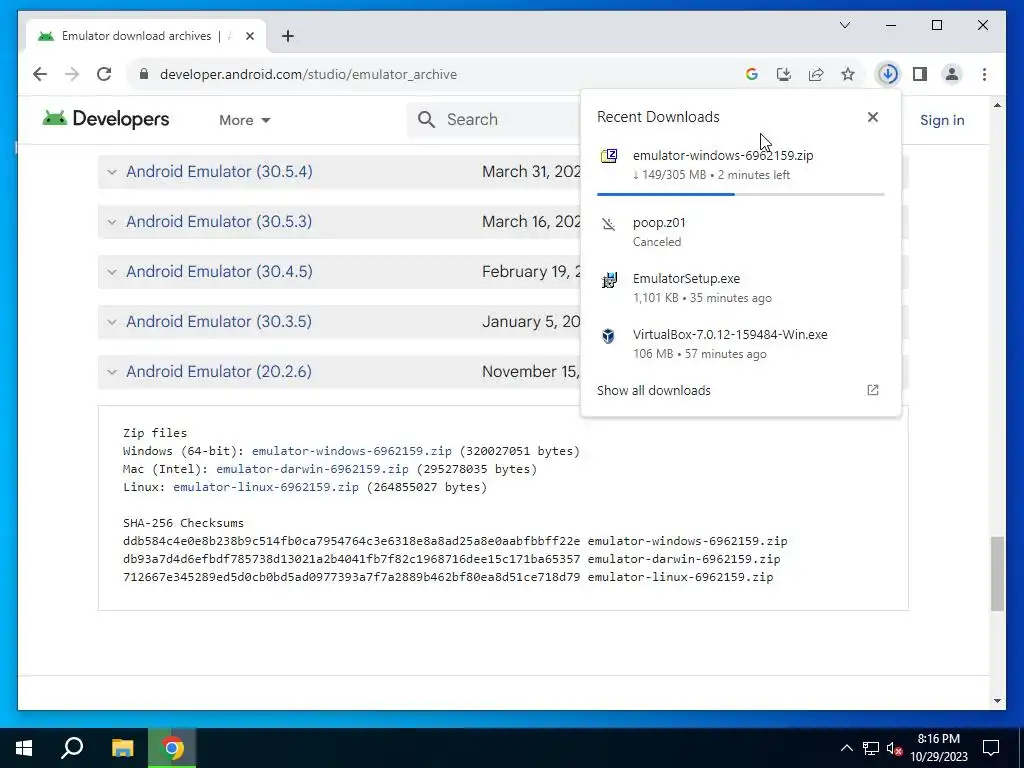Image resolution: width=1024 pixels, height=768 pixels.
Task: Open VirtualBox-7.0.12-159484-Win.exe download entry
Action: [x=741, y=344]
